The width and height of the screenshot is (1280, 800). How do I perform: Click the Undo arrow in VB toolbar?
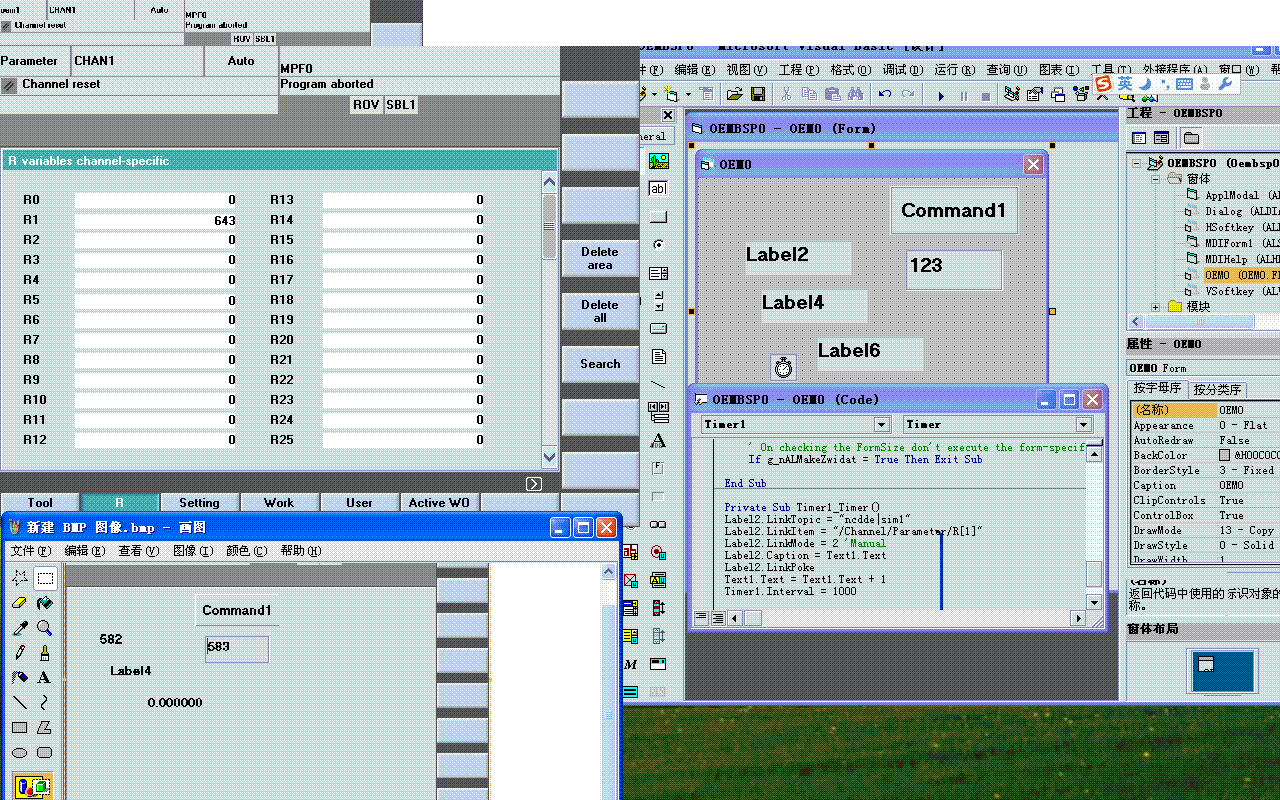[885, 94]
